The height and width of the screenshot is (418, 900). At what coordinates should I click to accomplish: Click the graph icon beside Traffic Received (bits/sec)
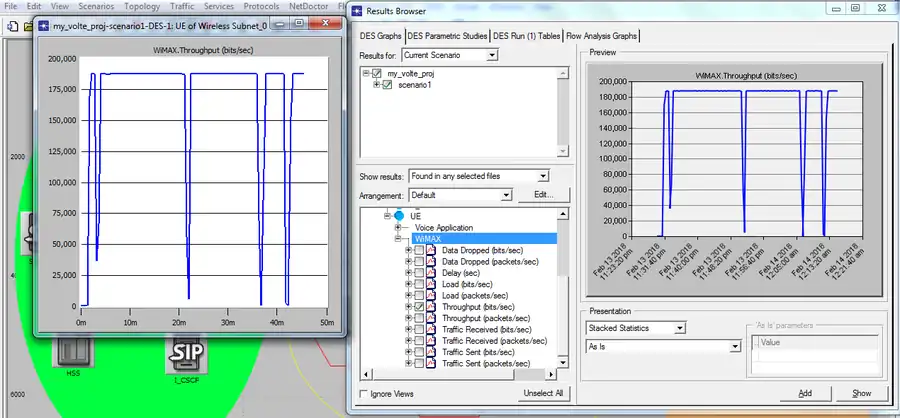(431, 330)
